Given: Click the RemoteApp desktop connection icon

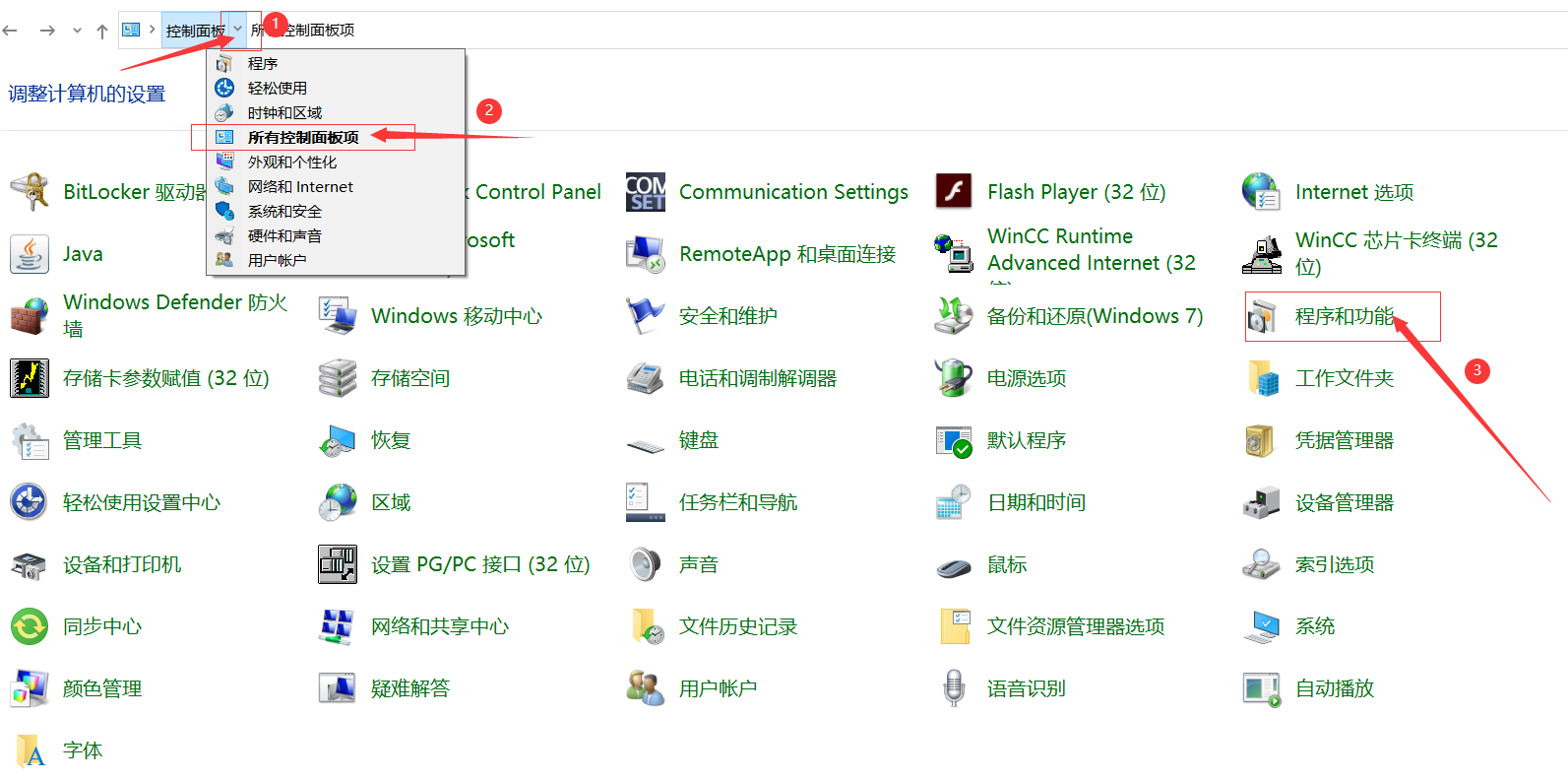Looking at the screenshot, I should 646,254.
